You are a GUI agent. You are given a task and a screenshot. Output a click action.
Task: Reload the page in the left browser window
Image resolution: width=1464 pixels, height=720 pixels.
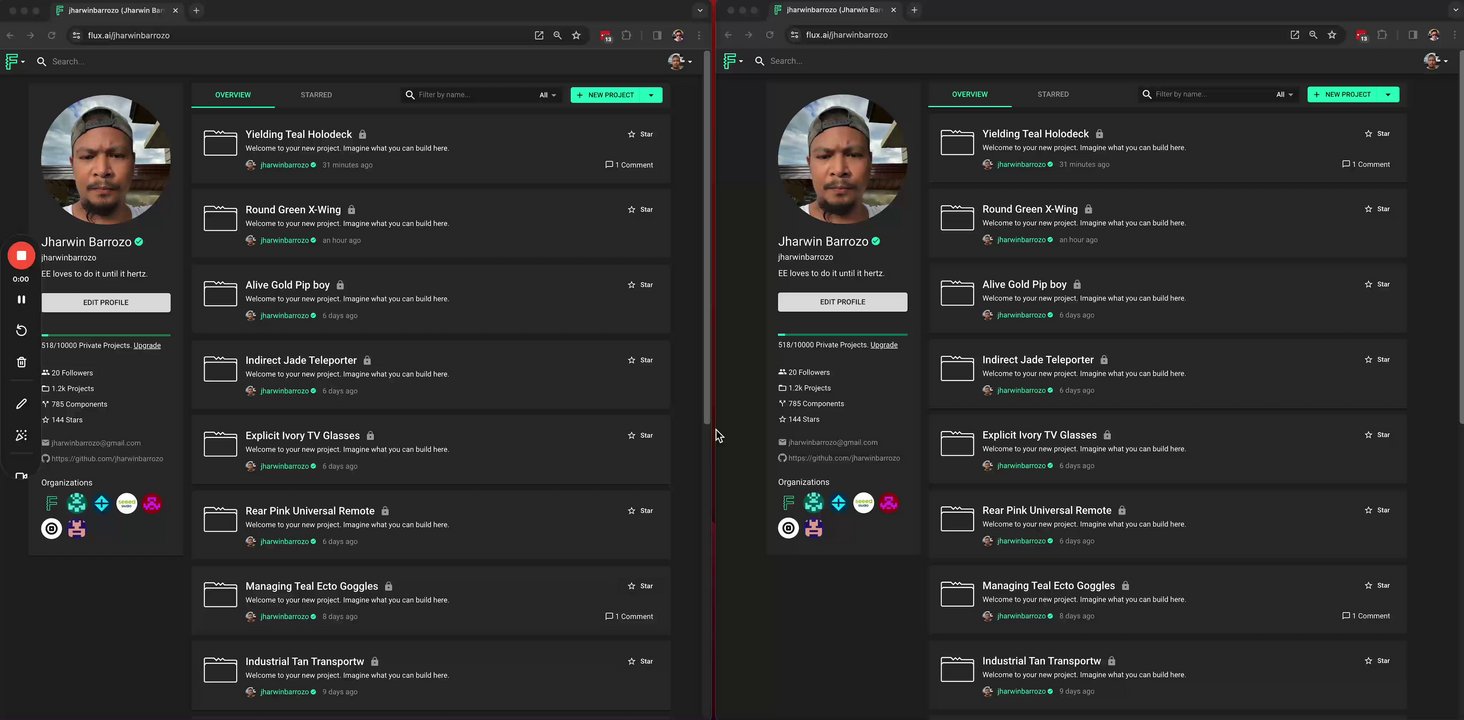pos(52,35)
